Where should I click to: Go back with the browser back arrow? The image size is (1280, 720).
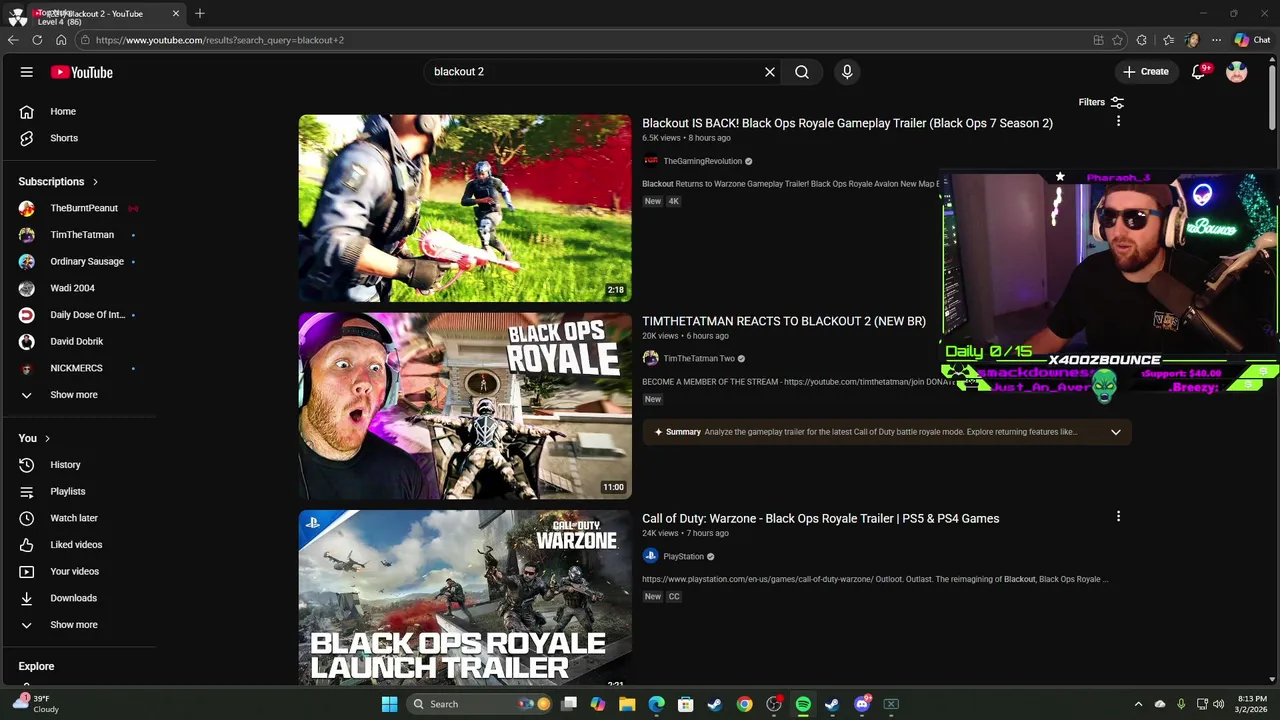point(13,40)
